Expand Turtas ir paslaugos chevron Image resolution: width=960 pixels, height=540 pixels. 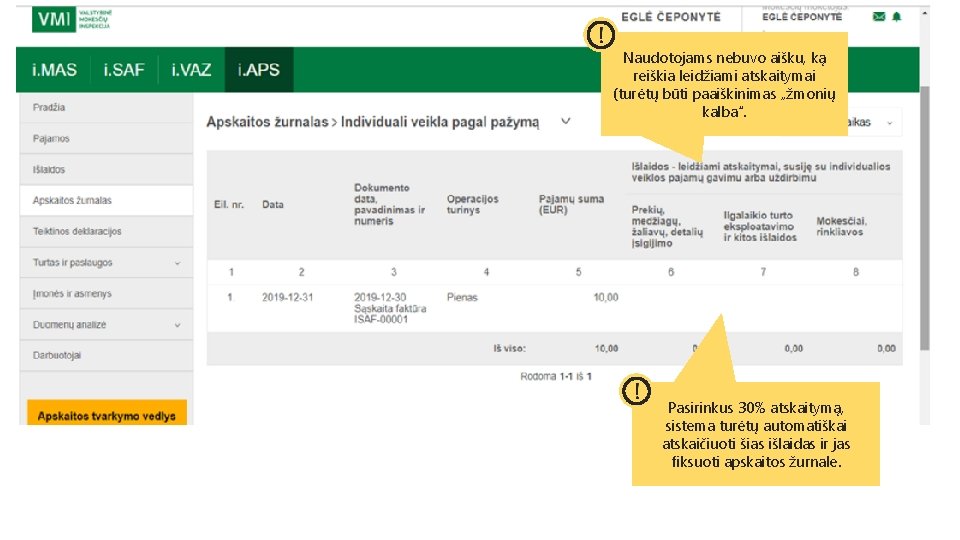coord(178,263)
